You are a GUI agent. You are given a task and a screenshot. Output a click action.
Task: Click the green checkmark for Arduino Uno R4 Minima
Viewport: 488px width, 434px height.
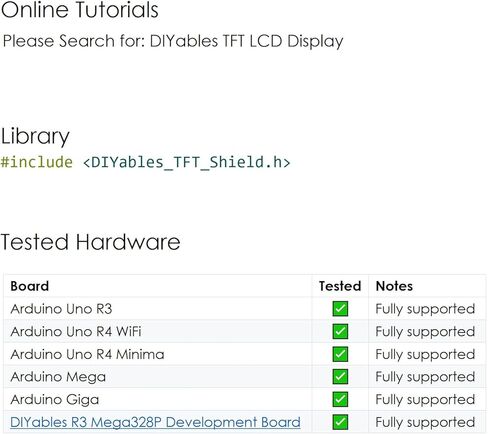coord(340,354)
